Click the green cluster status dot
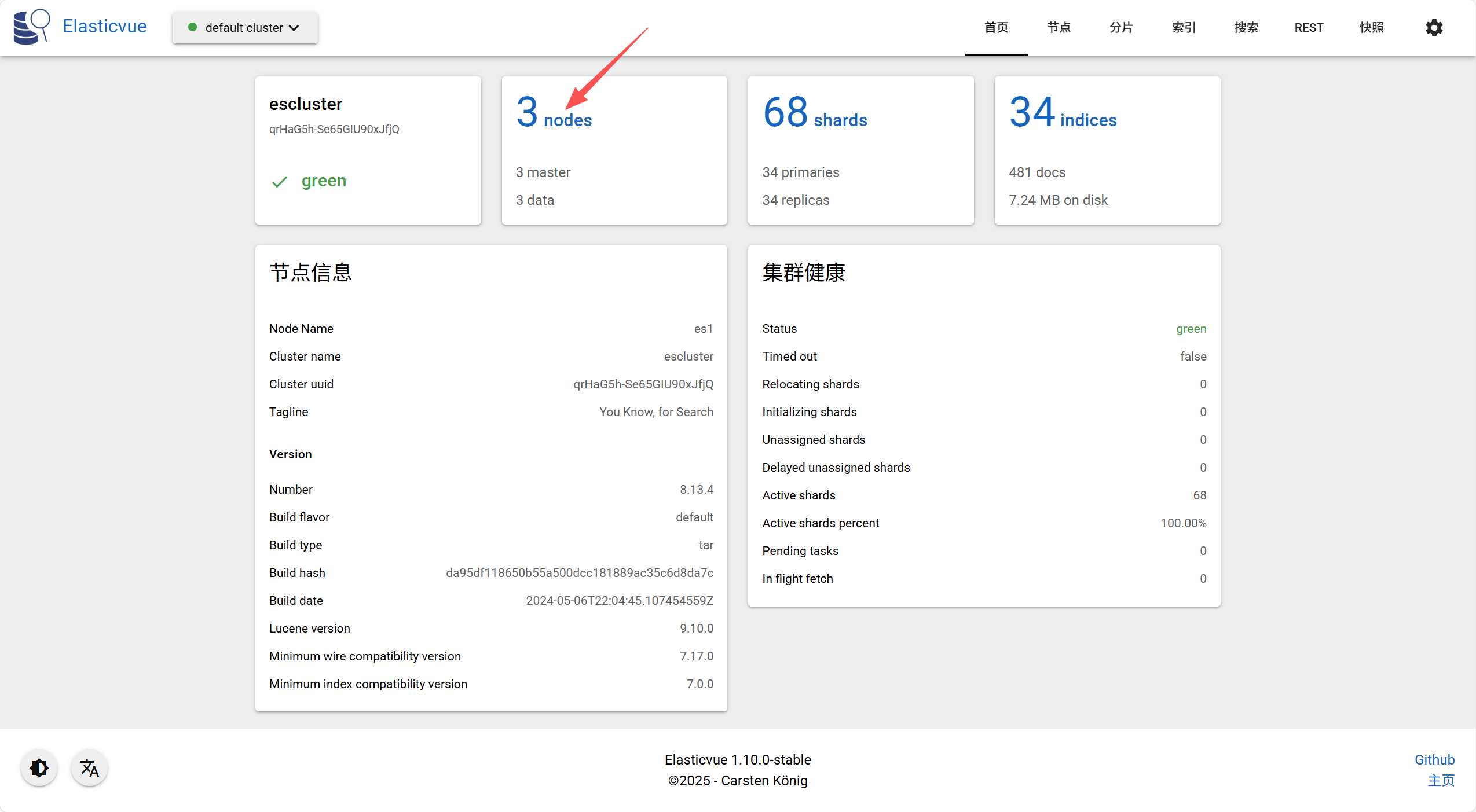 [x=193, y=27]
